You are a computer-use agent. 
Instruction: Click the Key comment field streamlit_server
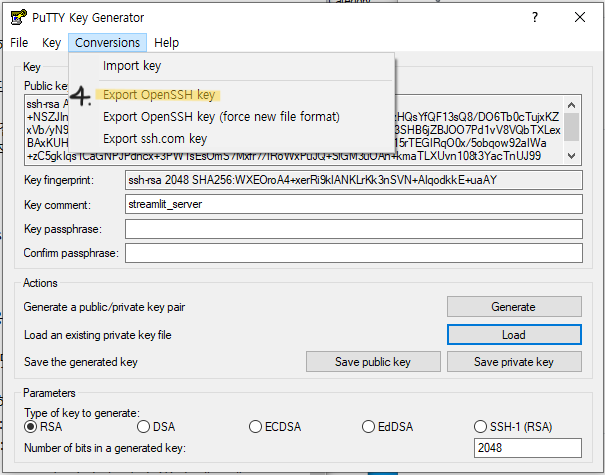coord(353,204)
